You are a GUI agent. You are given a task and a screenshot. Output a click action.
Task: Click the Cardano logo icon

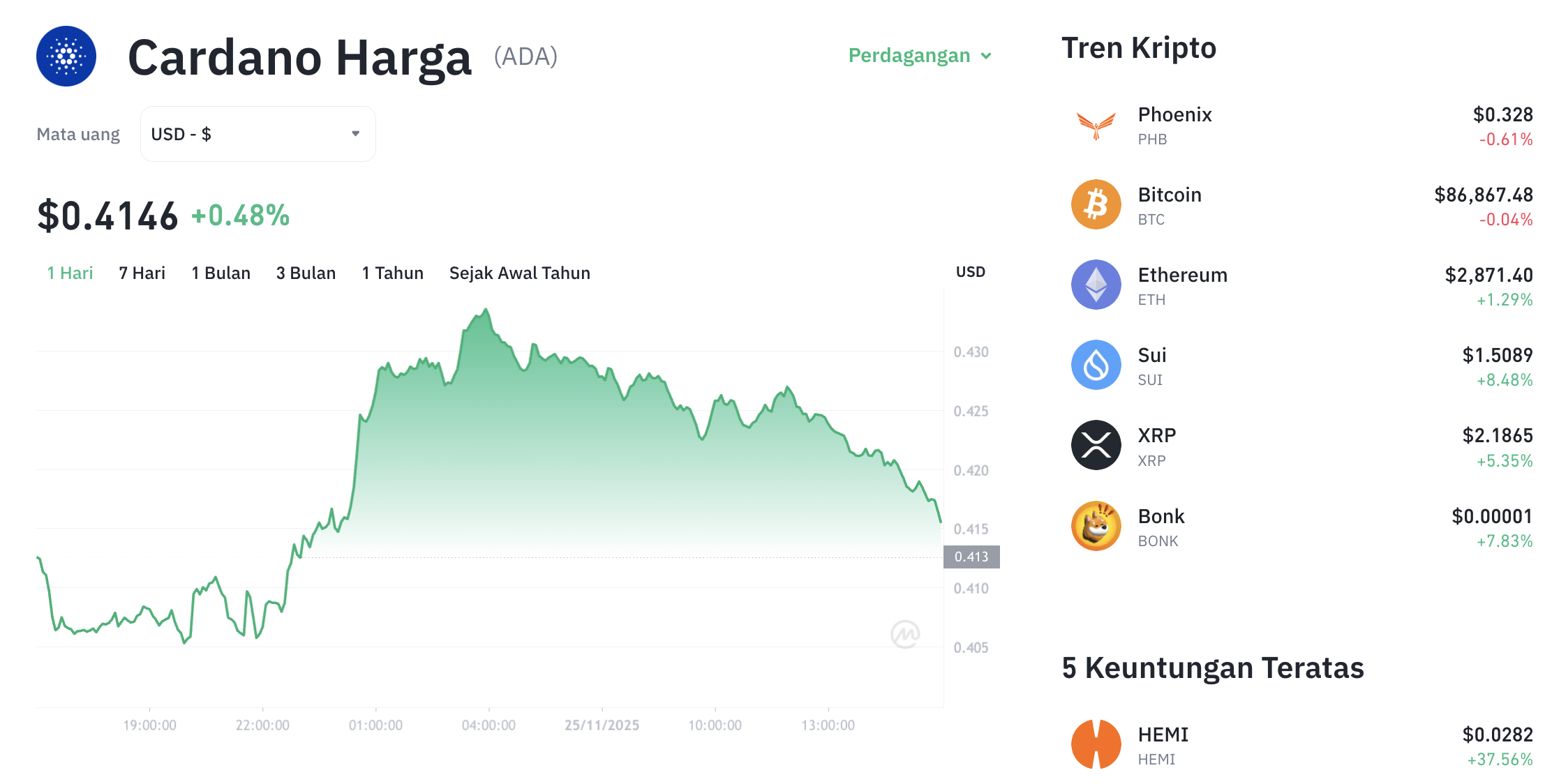(x=66, y=56)
